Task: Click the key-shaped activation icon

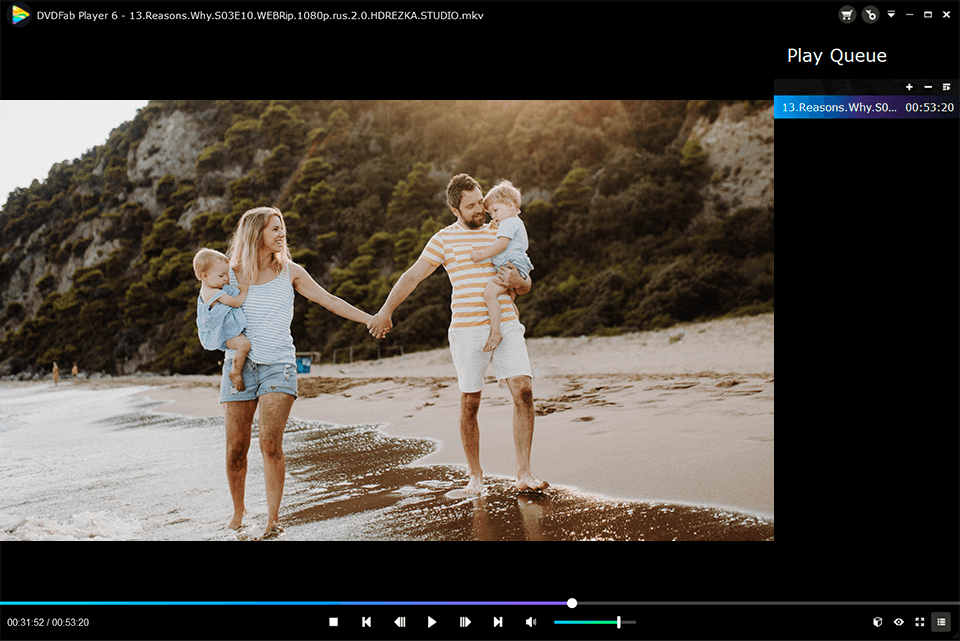Action: [x=870, y=15]
